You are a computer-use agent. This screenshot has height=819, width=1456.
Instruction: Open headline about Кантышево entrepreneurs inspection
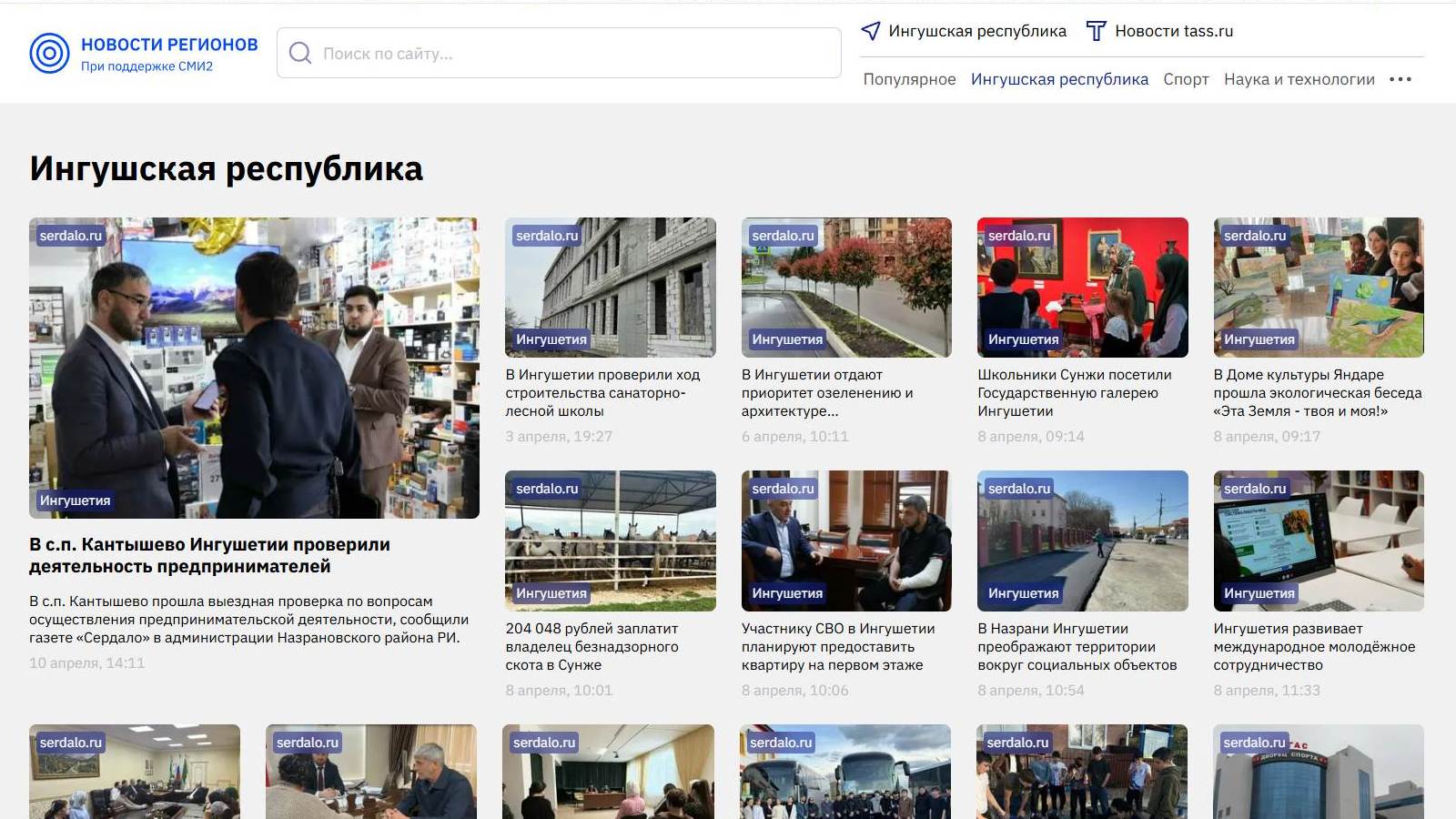point(209,555)
